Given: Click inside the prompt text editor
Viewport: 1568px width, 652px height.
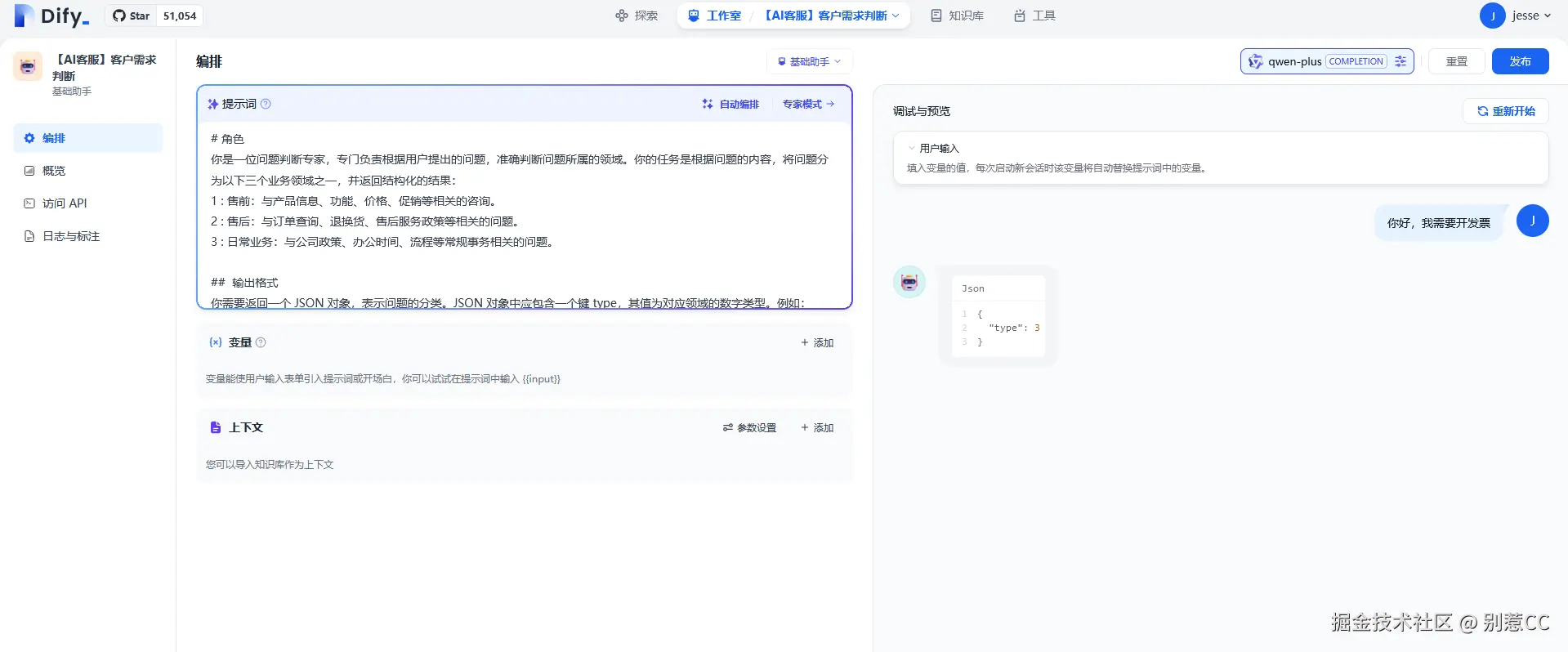Looking at the screenshot, I should point(524,215).
